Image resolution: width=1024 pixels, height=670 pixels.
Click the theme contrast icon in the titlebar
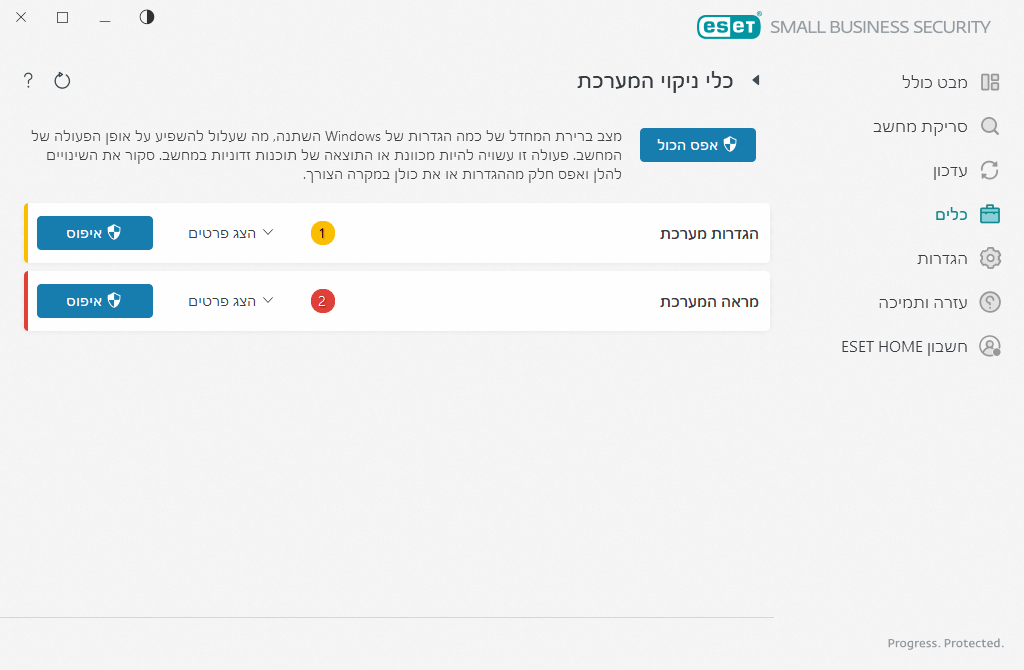tap(146, 17)
